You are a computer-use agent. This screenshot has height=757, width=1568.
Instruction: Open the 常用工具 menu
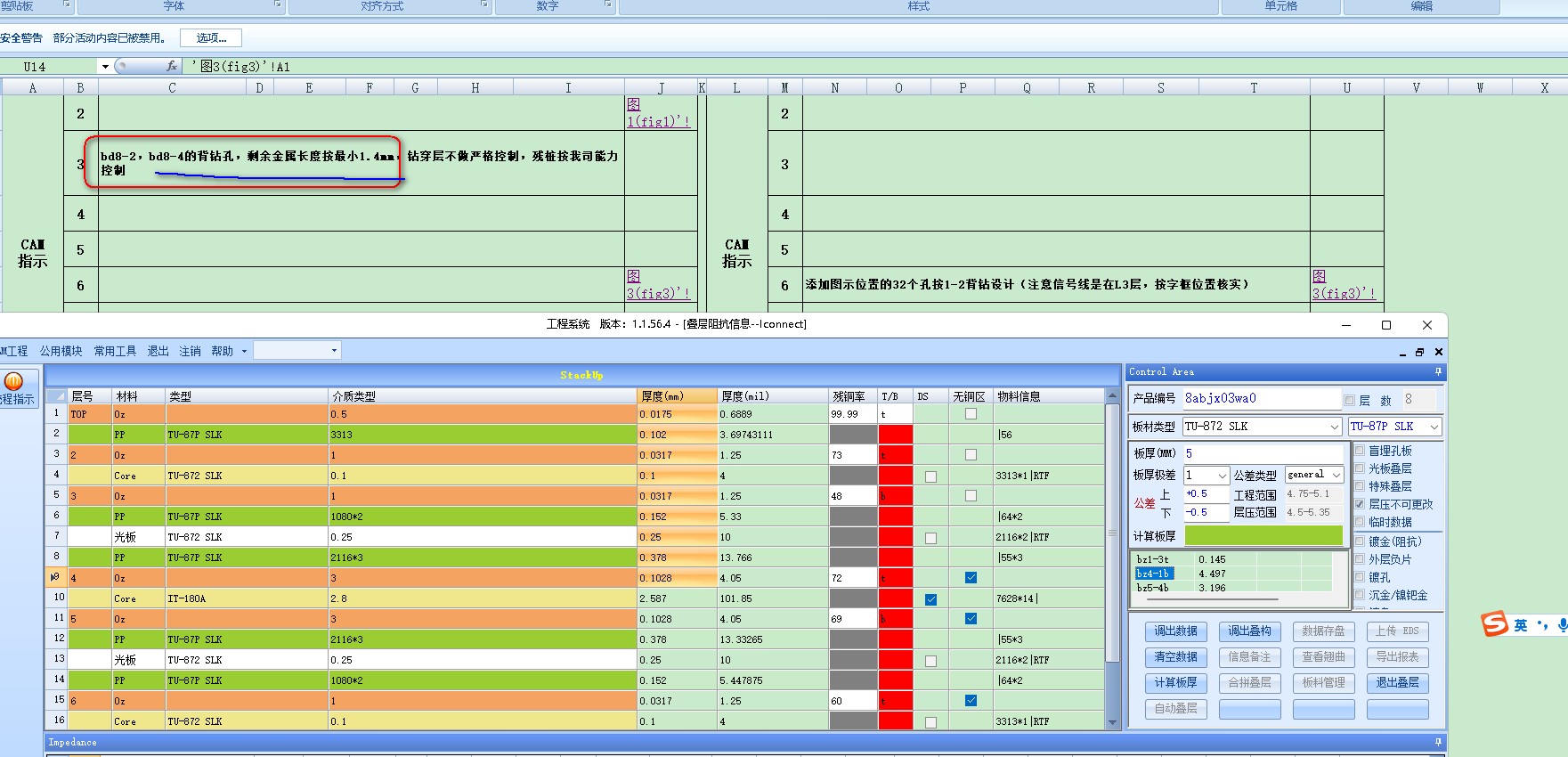(x=115, y=351)
